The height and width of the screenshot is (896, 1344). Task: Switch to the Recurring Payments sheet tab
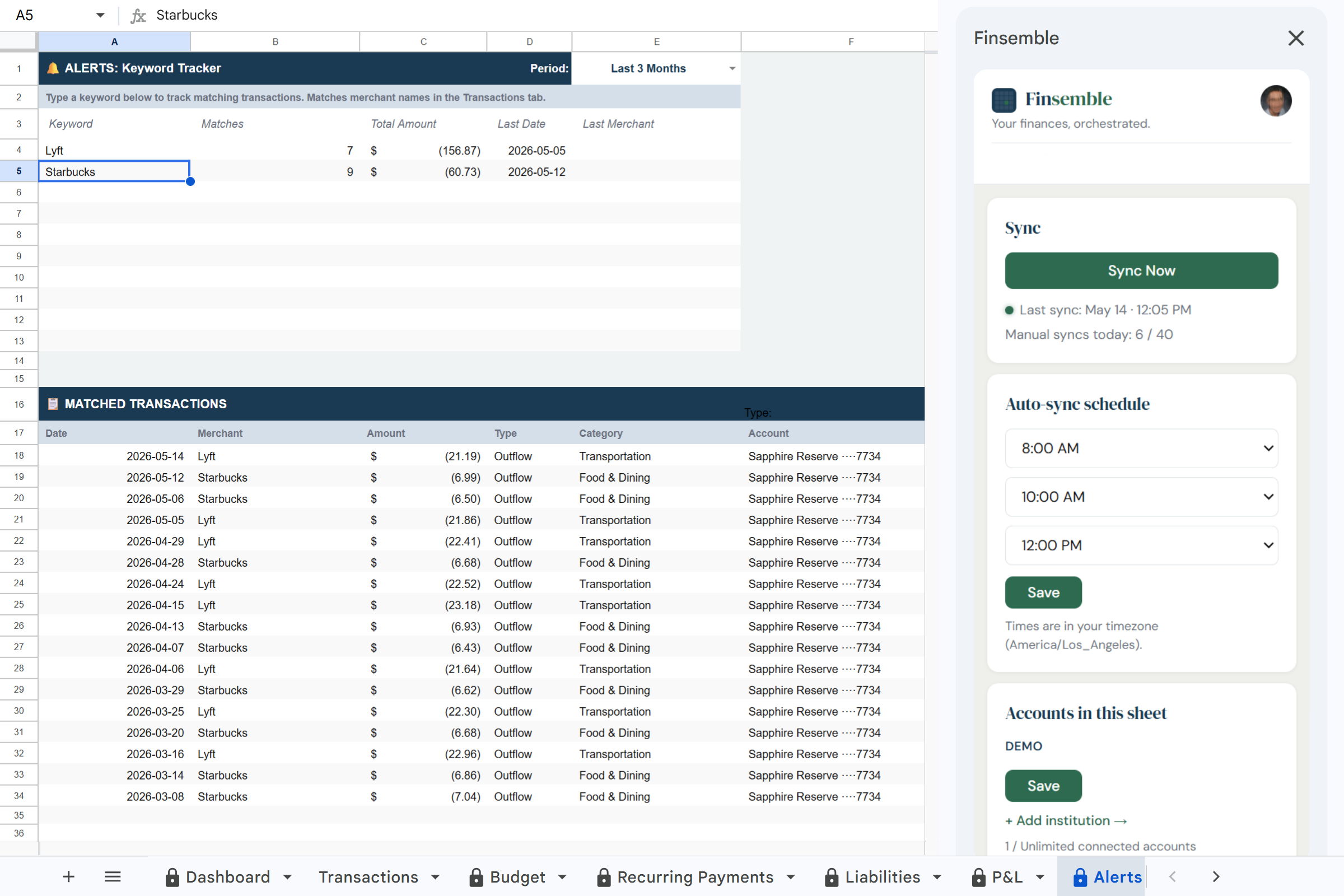696,877
